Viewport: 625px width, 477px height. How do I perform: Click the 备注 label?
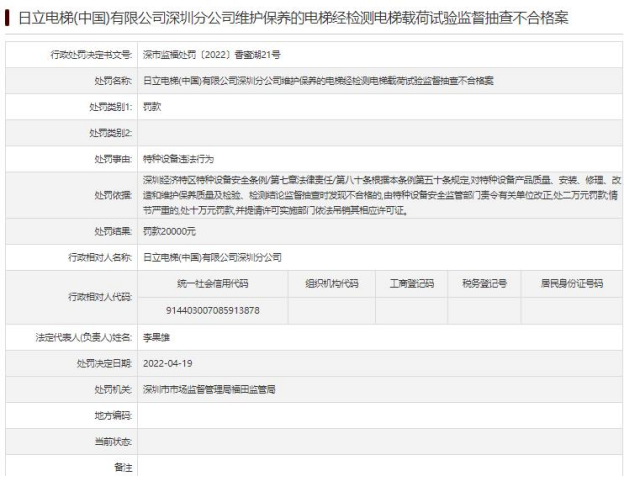[x=123, y=467]
